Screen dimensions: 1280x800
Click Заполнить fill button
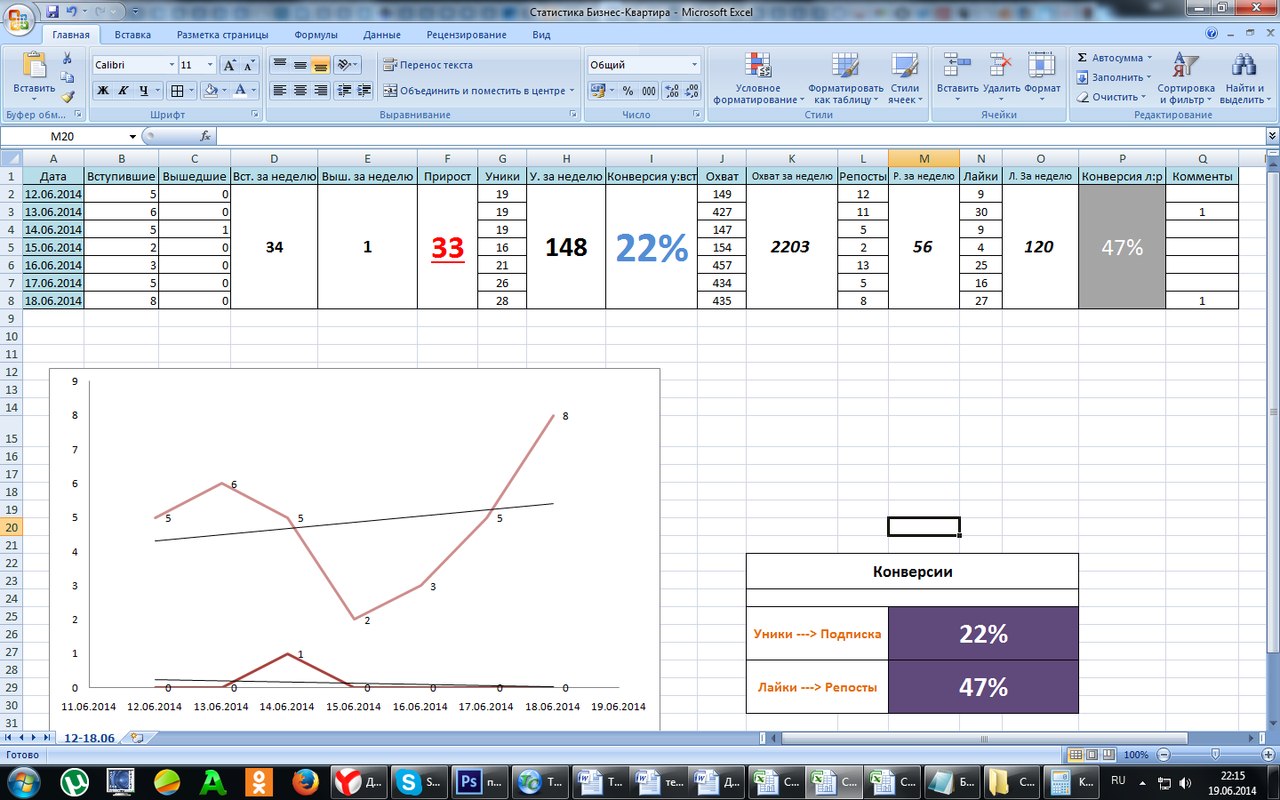tap(1115, 77)
